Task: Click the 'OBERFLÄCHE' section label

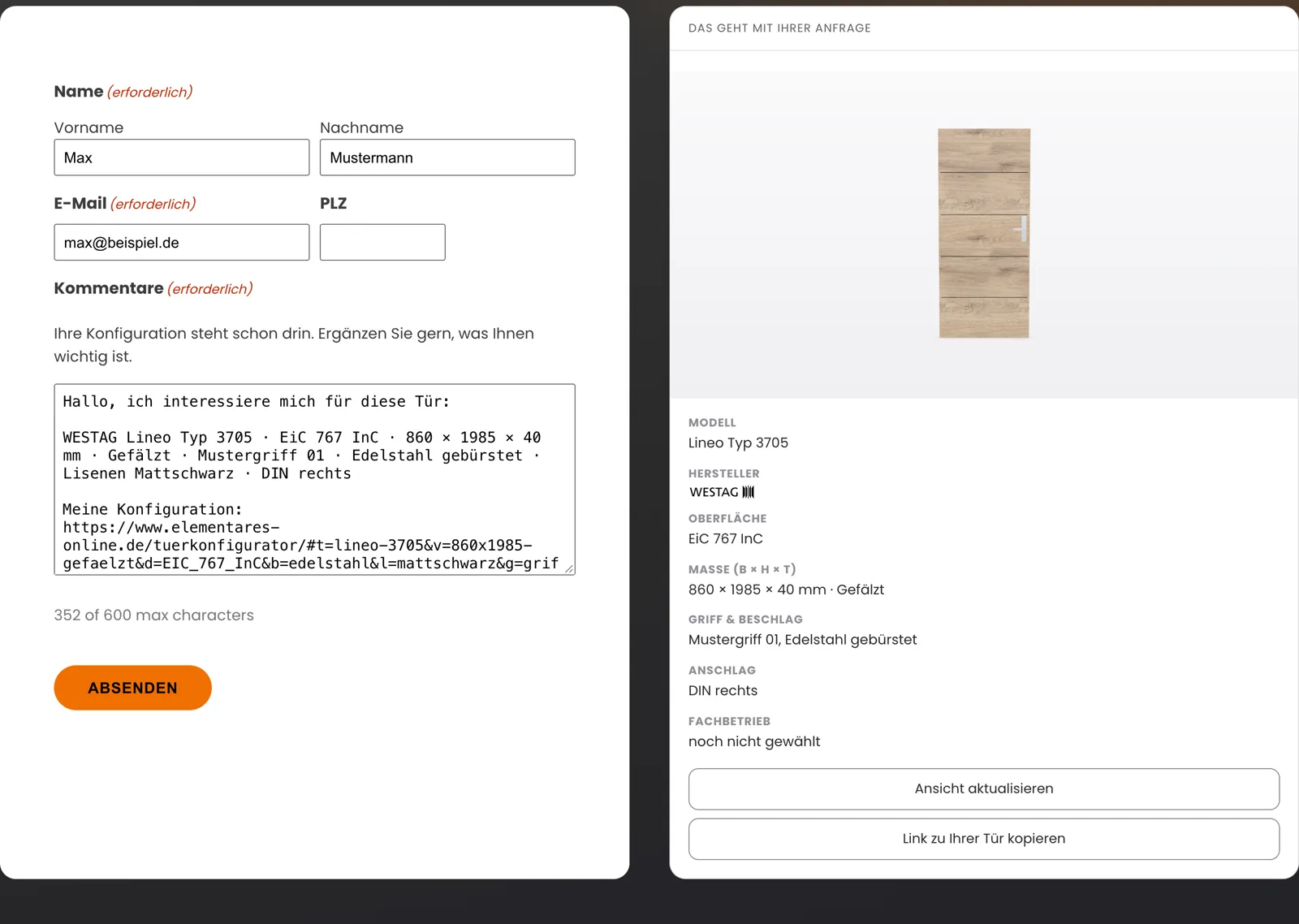Action: click(727, 518)
